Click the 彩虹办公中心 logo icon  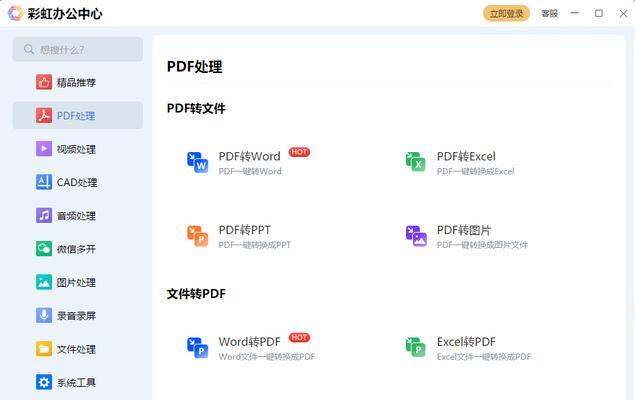point(15,13)
